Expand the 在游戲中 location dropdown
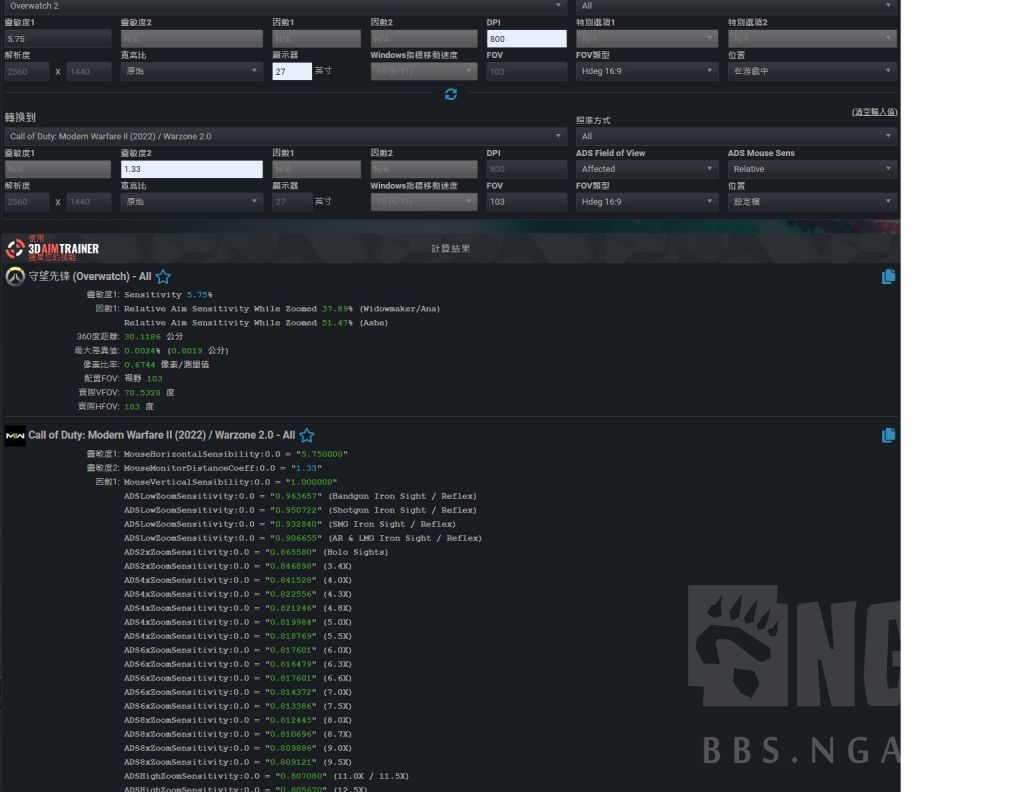 (811, 71)
